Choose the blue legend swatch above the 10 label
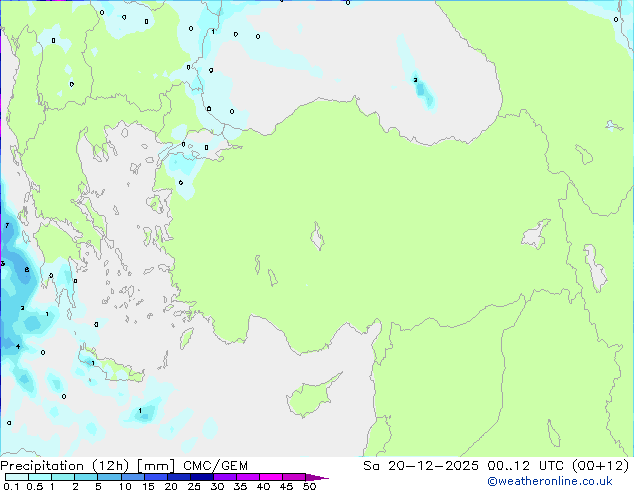 [133, 477]
